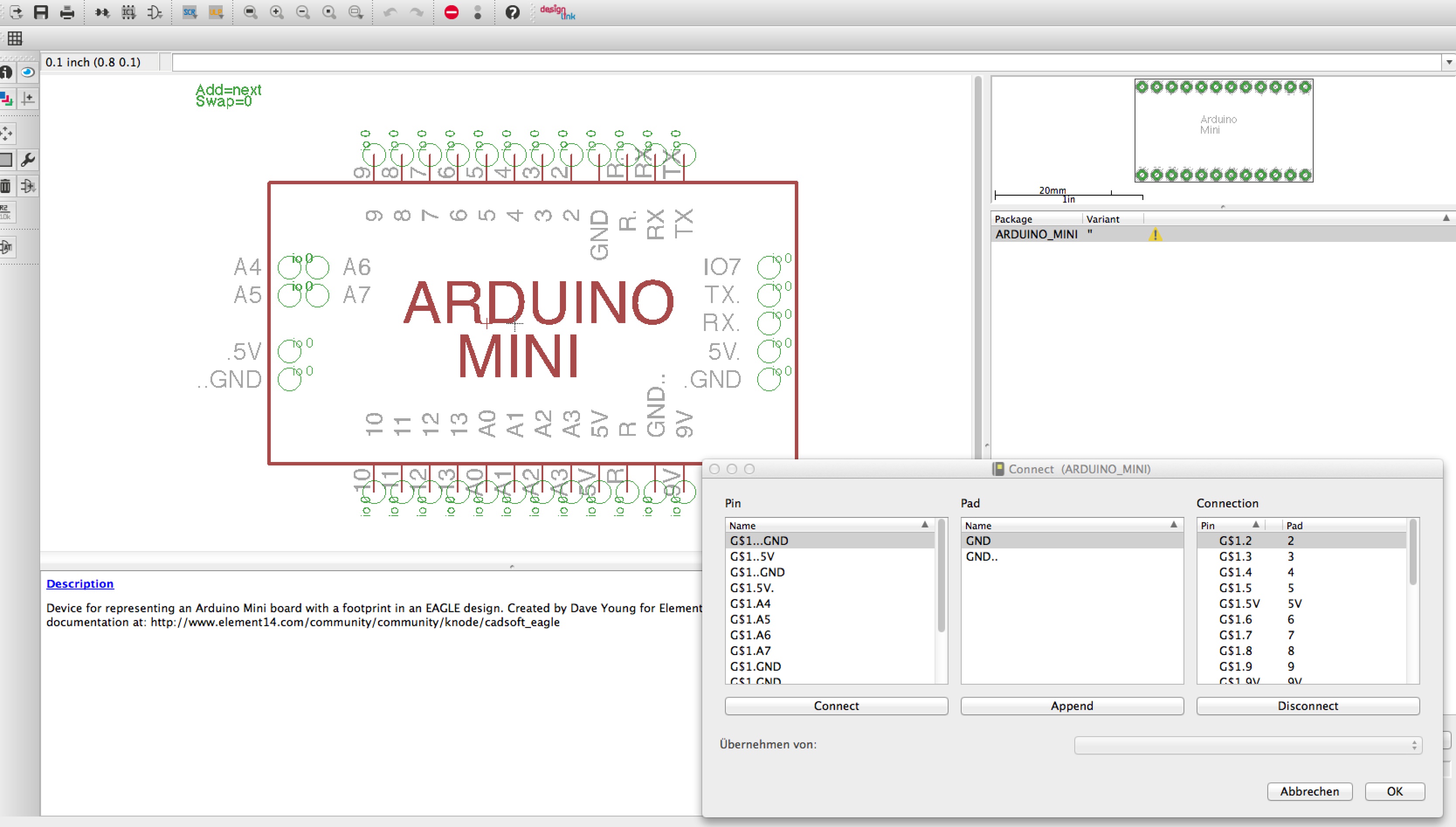Image resolution: width=1456 pixels, height=827 pixels.
Task: Run a script via SCR icon
Action: (x=190, y=12)
